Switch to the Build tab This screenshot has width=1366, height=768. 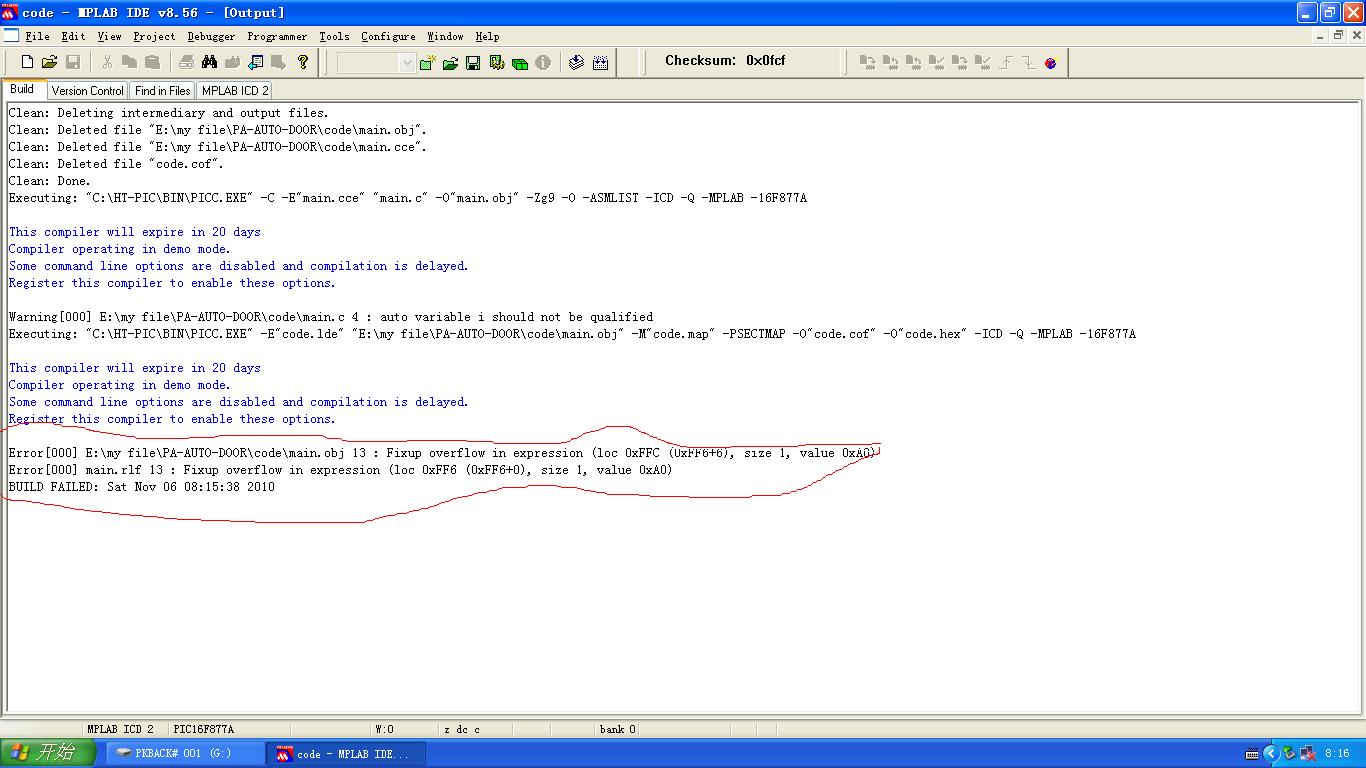[22, 89]
